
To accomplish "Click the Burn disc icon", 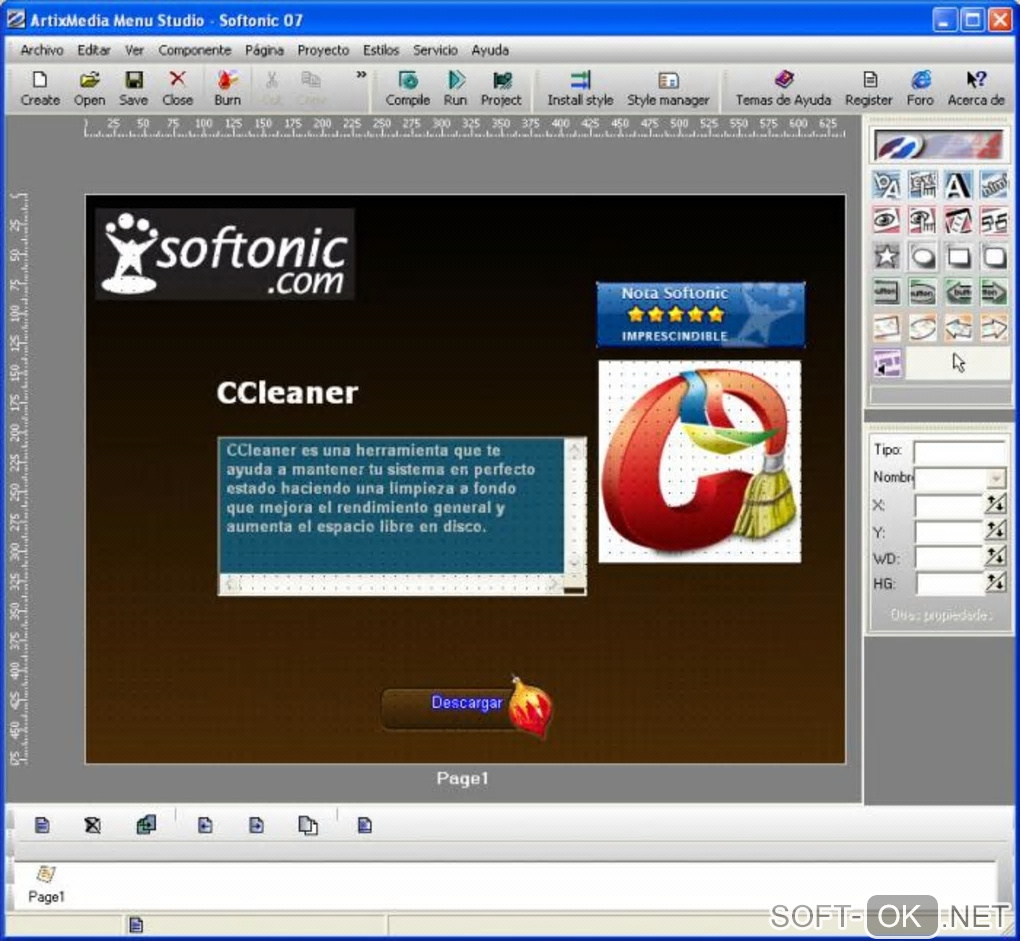I will pyautogui.click(x=227, y=88).
